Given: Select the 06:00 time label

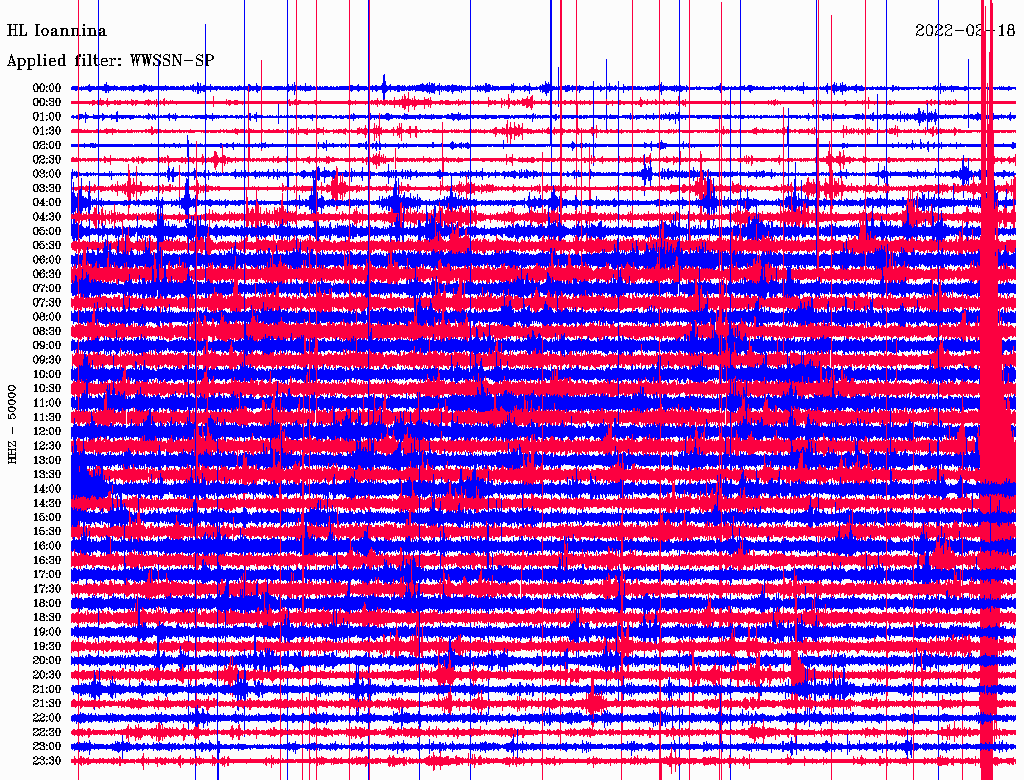Looking at the screenshot, I should [x=47, y=259].
